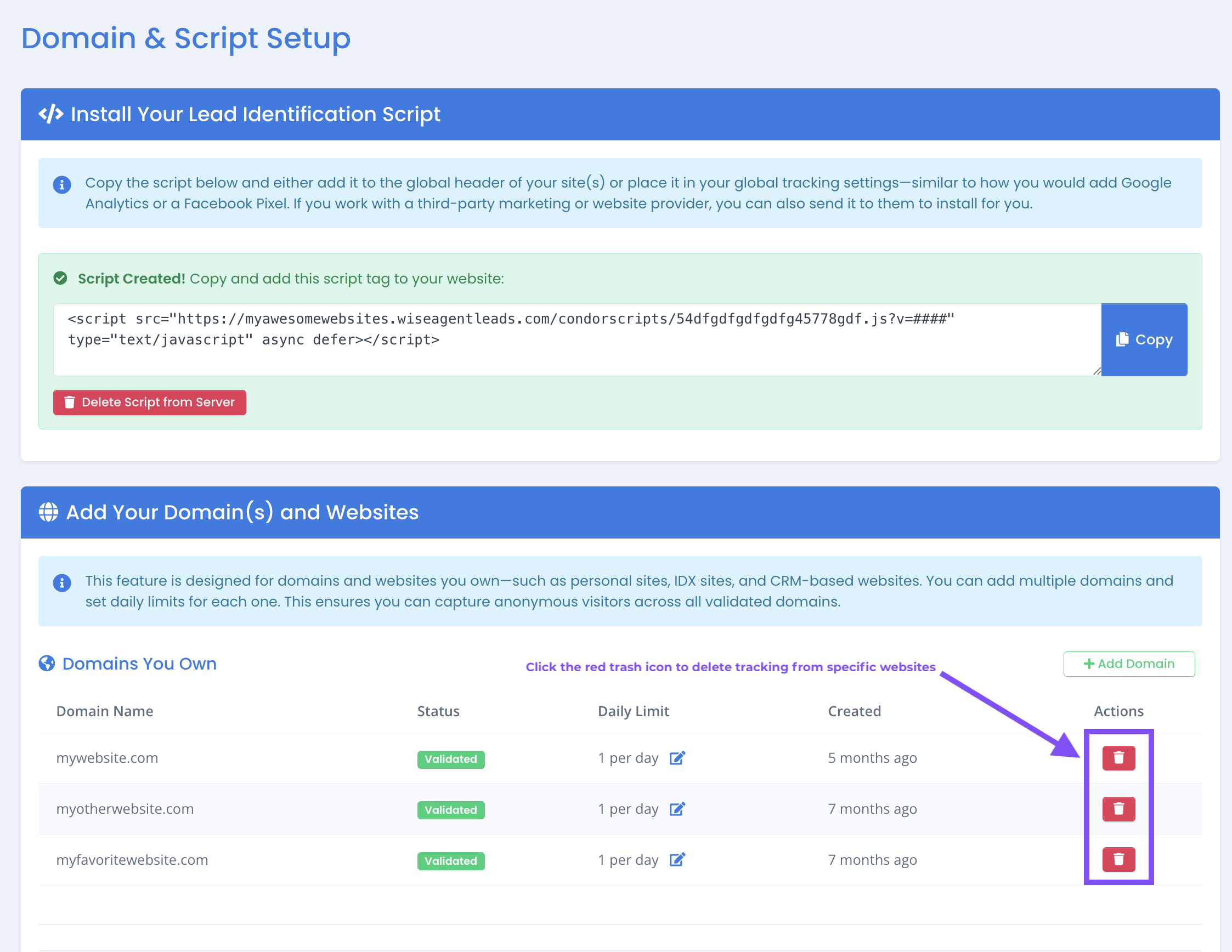Click '7 months ago' for myfavoritewebsite.com

(872, 859)
